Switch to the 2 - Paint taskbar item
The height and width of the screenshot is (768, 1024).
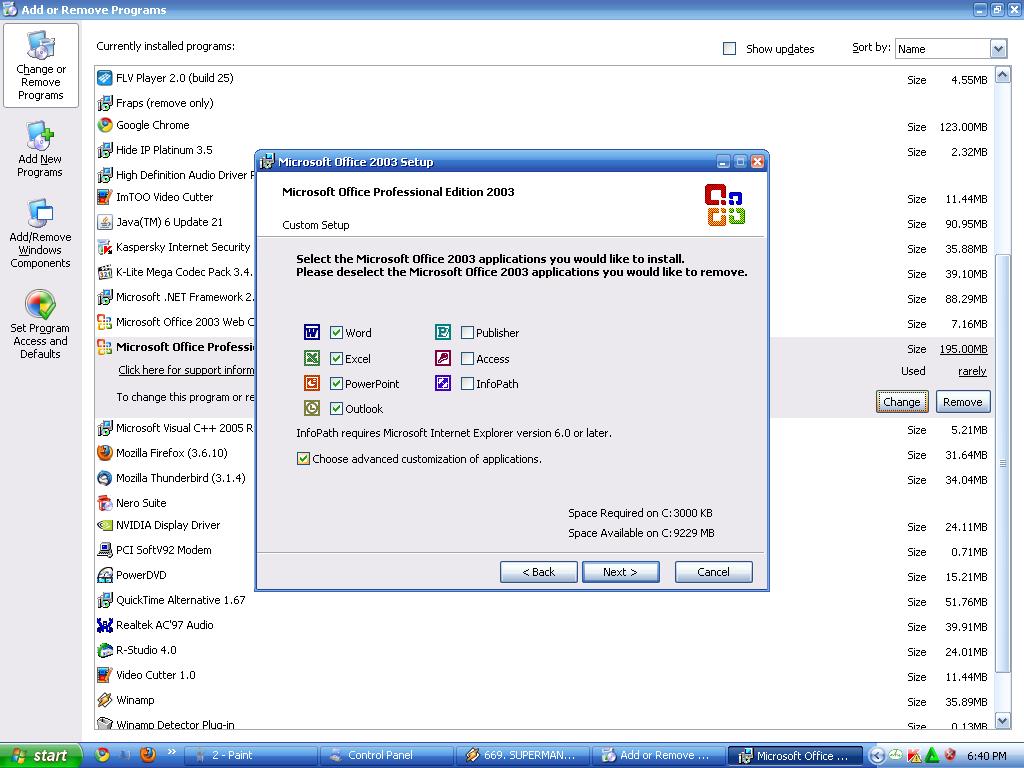pyautogui.click(x=251, y=755)
